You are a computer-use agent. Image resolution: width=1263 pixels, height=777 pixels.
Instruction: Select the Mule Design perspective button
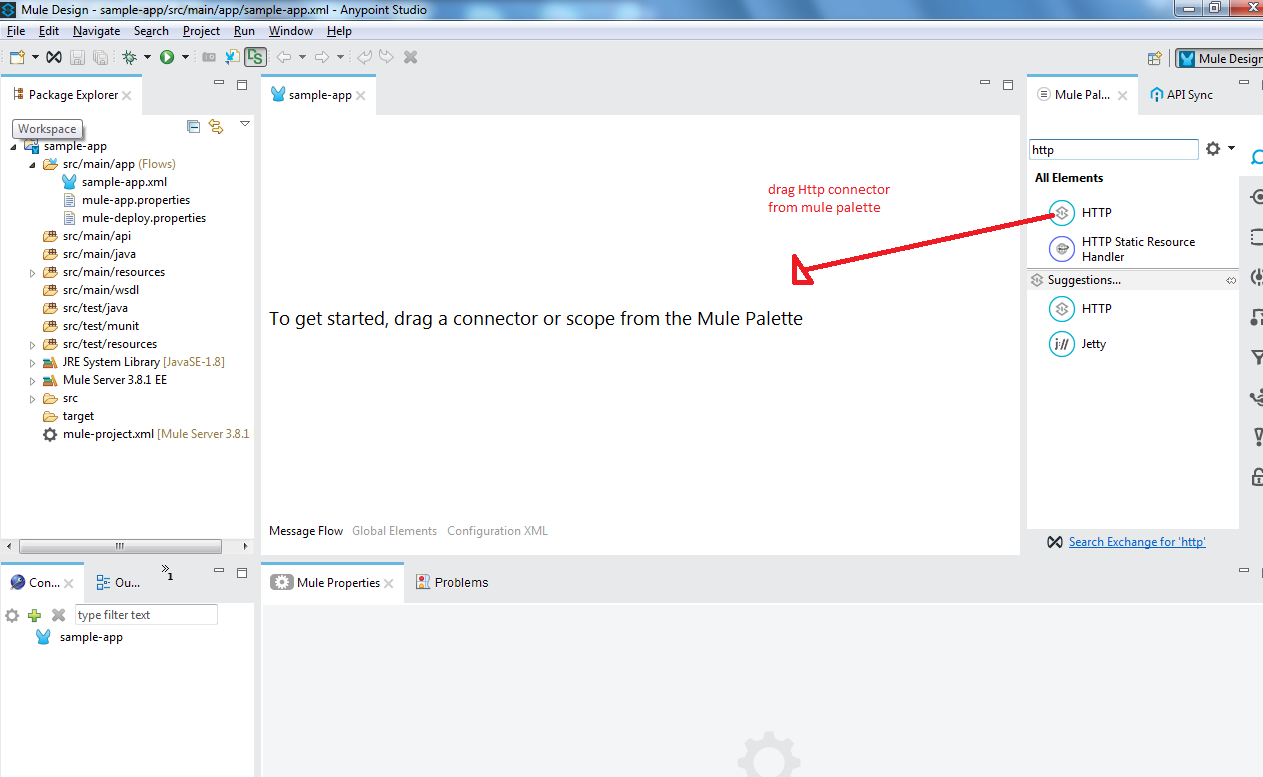click(1219, 59)
